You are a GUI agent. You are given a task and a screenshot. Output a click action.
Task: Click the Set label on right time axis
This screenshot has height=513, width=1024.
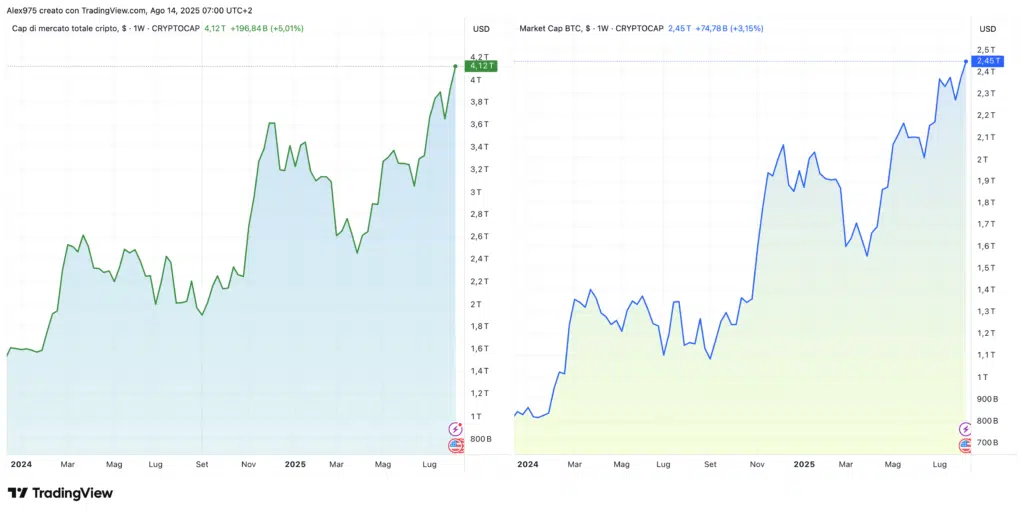pos(710,465)
